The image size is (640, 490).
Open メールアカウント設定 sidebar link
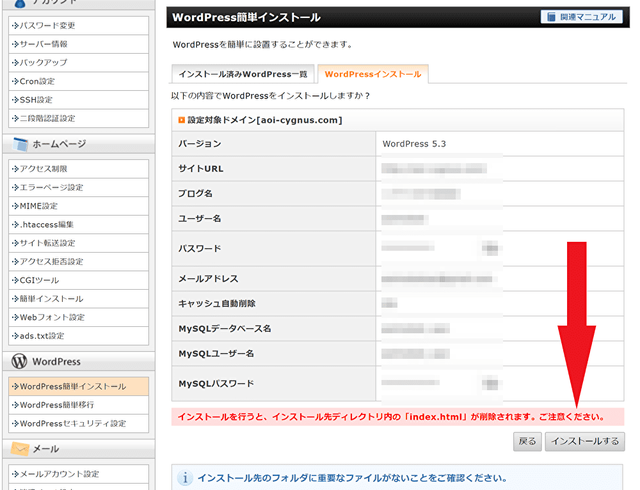pos(78,474)
